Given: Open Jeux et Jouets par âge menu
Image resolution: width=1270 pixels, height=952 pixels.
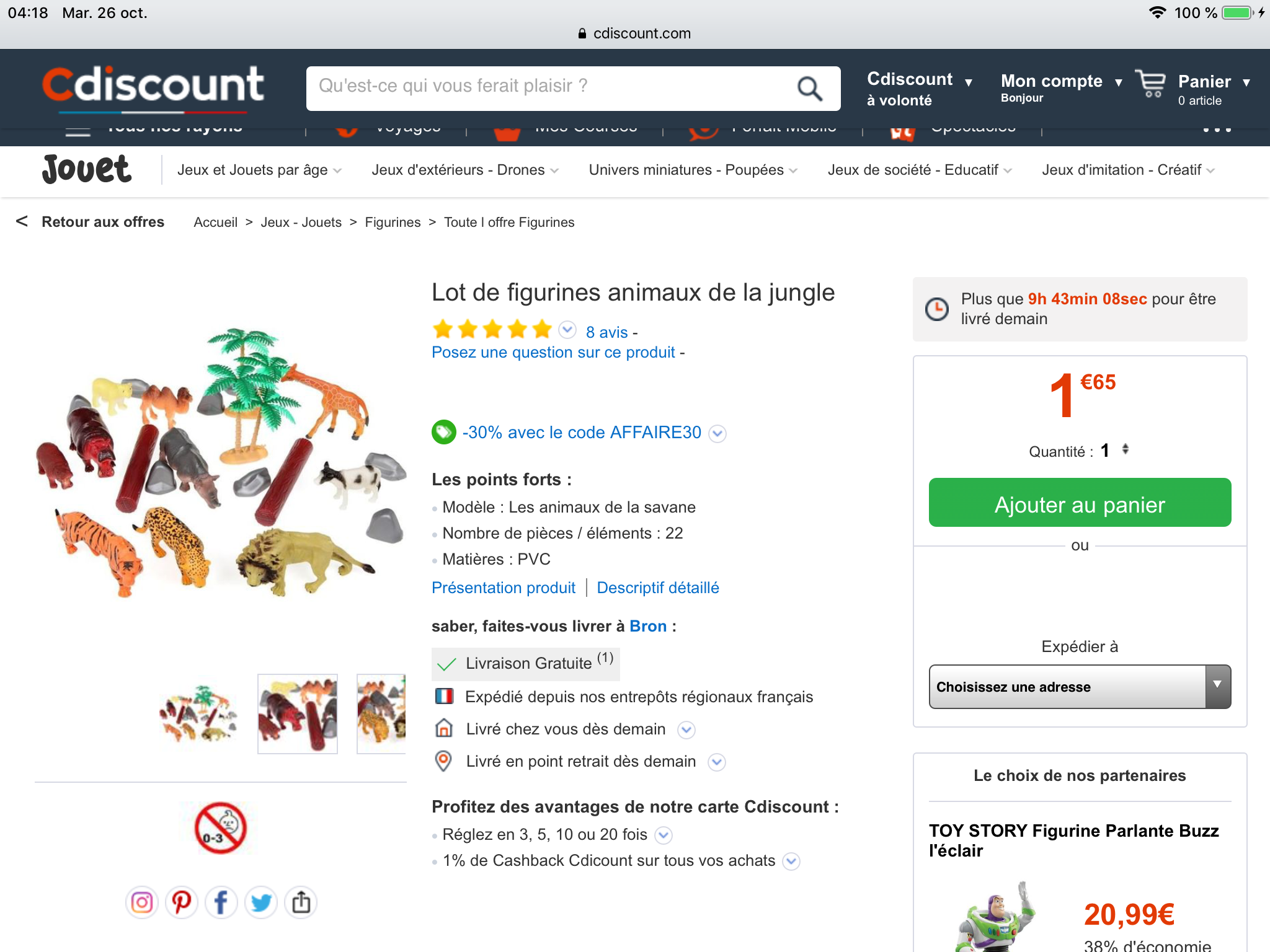Looking at the screenshot, I should [x=259, y=170].
